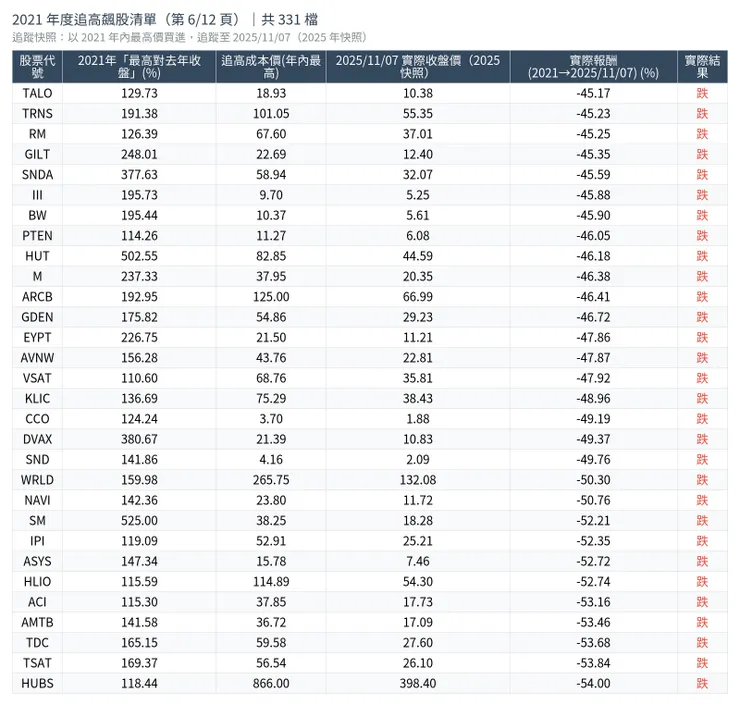Click the 2021年「最高對去年收盤」(%) column header
Viewport: 740px width, 706px height.
[x=139, y=67]
